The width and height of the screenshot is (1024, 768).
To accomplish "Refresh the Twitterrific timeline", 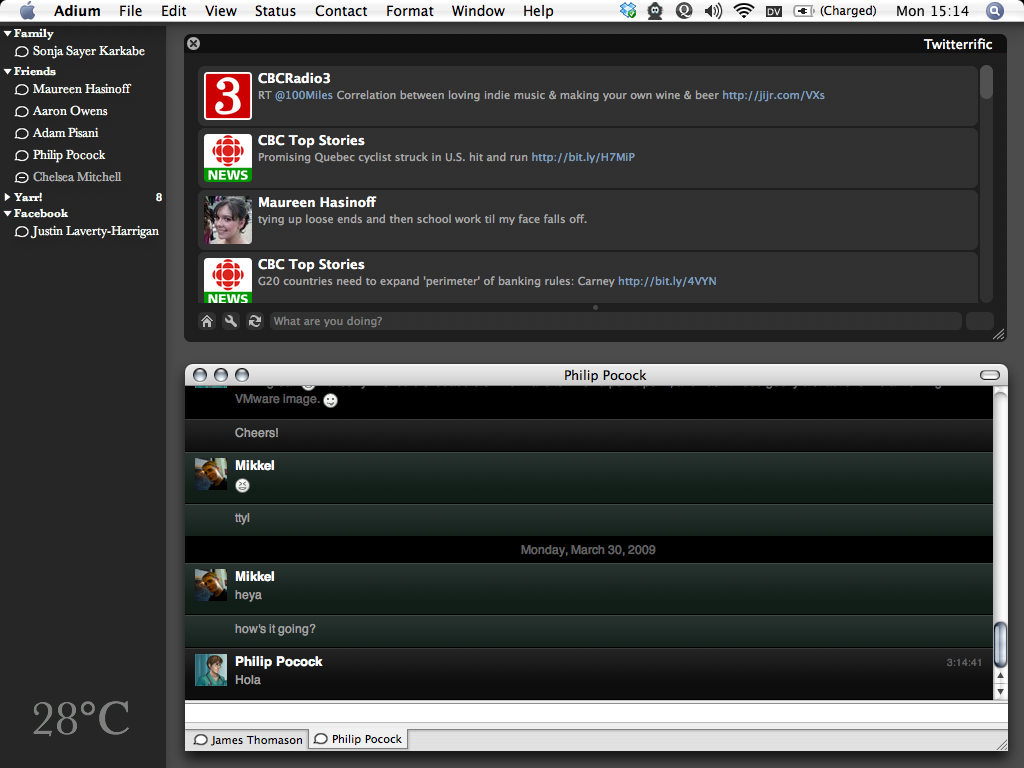I will pos(255,321).
